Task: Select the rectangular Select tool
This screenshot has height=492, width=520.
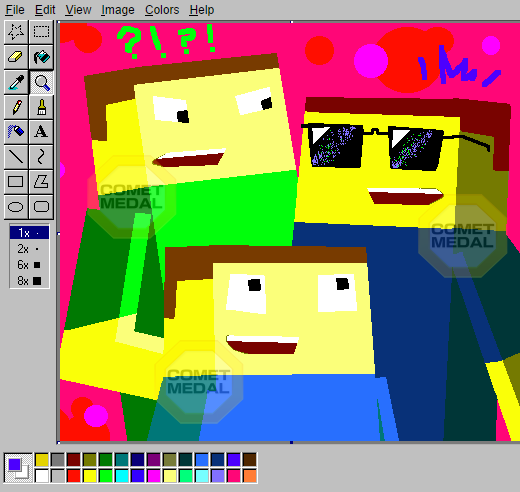Action: [x=41, y=32]
